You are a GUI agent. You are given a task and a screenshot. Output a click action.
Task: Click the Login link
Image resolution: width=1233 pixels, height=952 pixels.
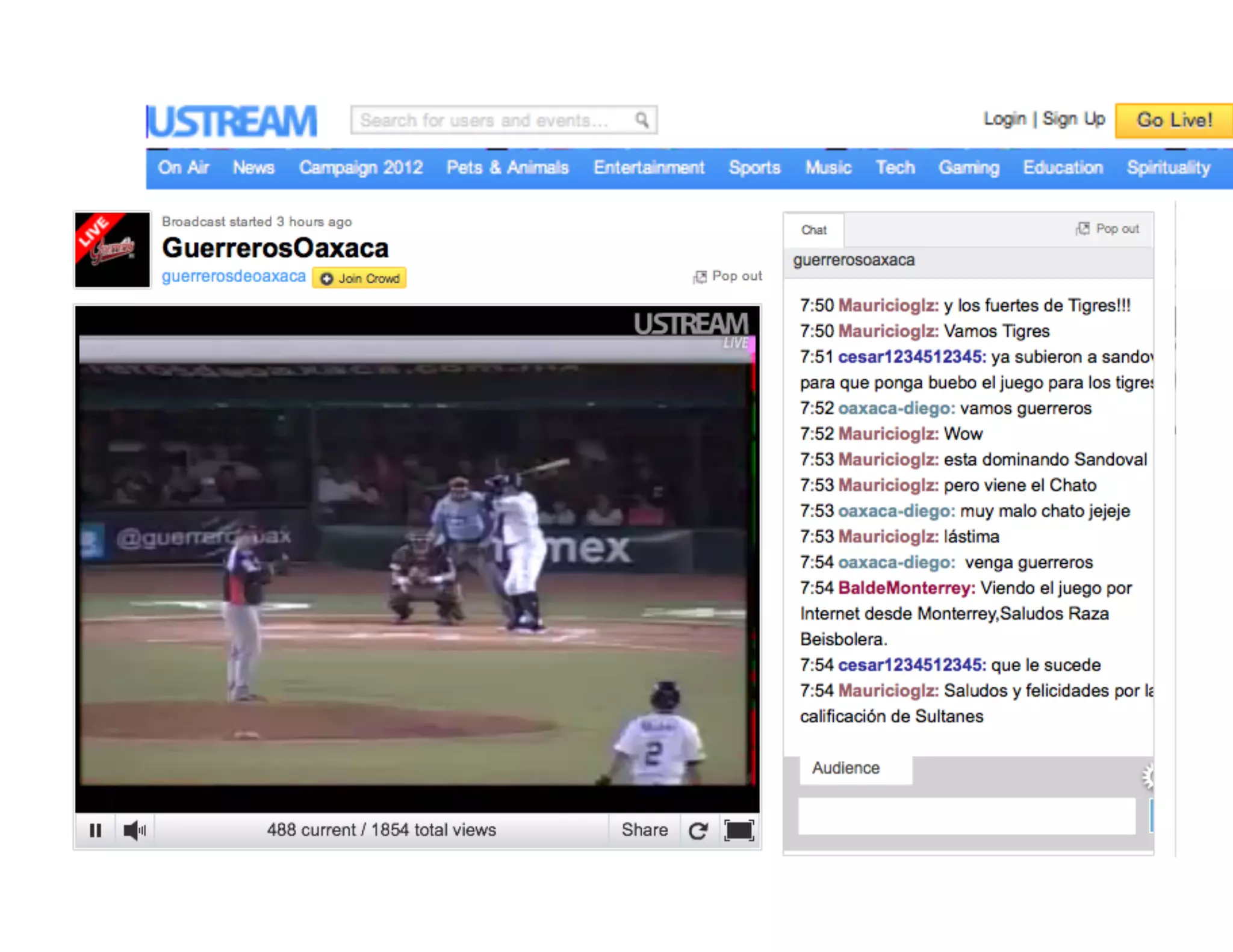tap(1004, 119)
